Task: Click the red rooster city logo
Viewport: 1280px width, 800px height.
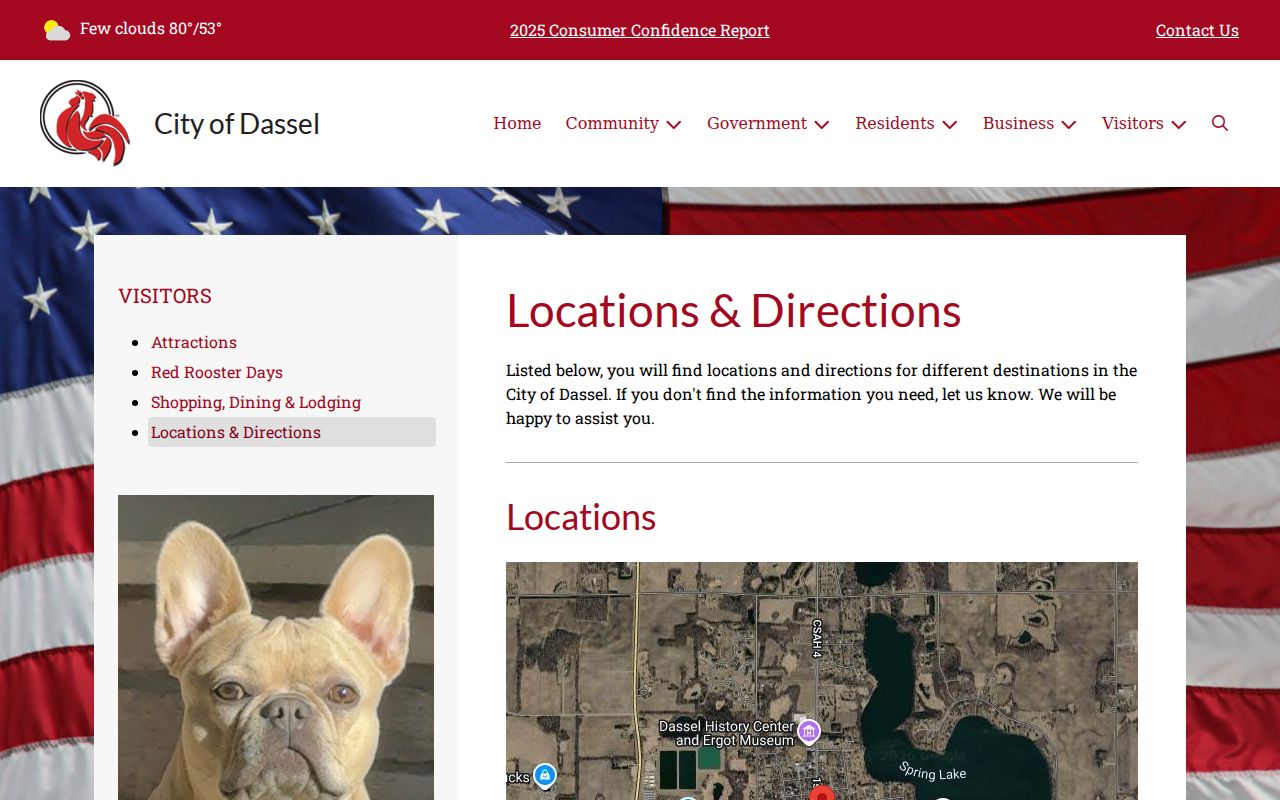Action: tap(85, 123)
